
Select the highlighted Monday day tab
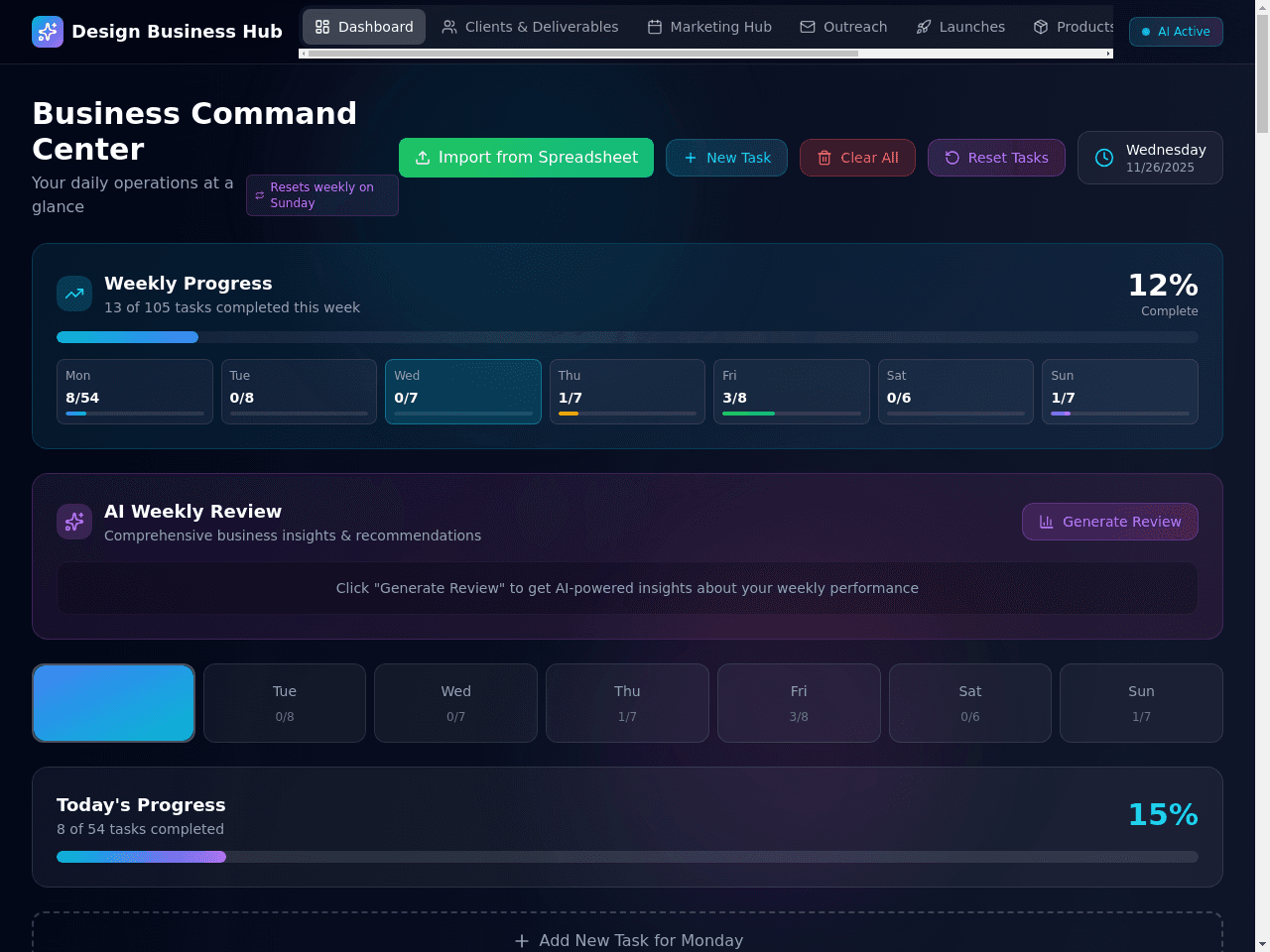tap(114, 703)
